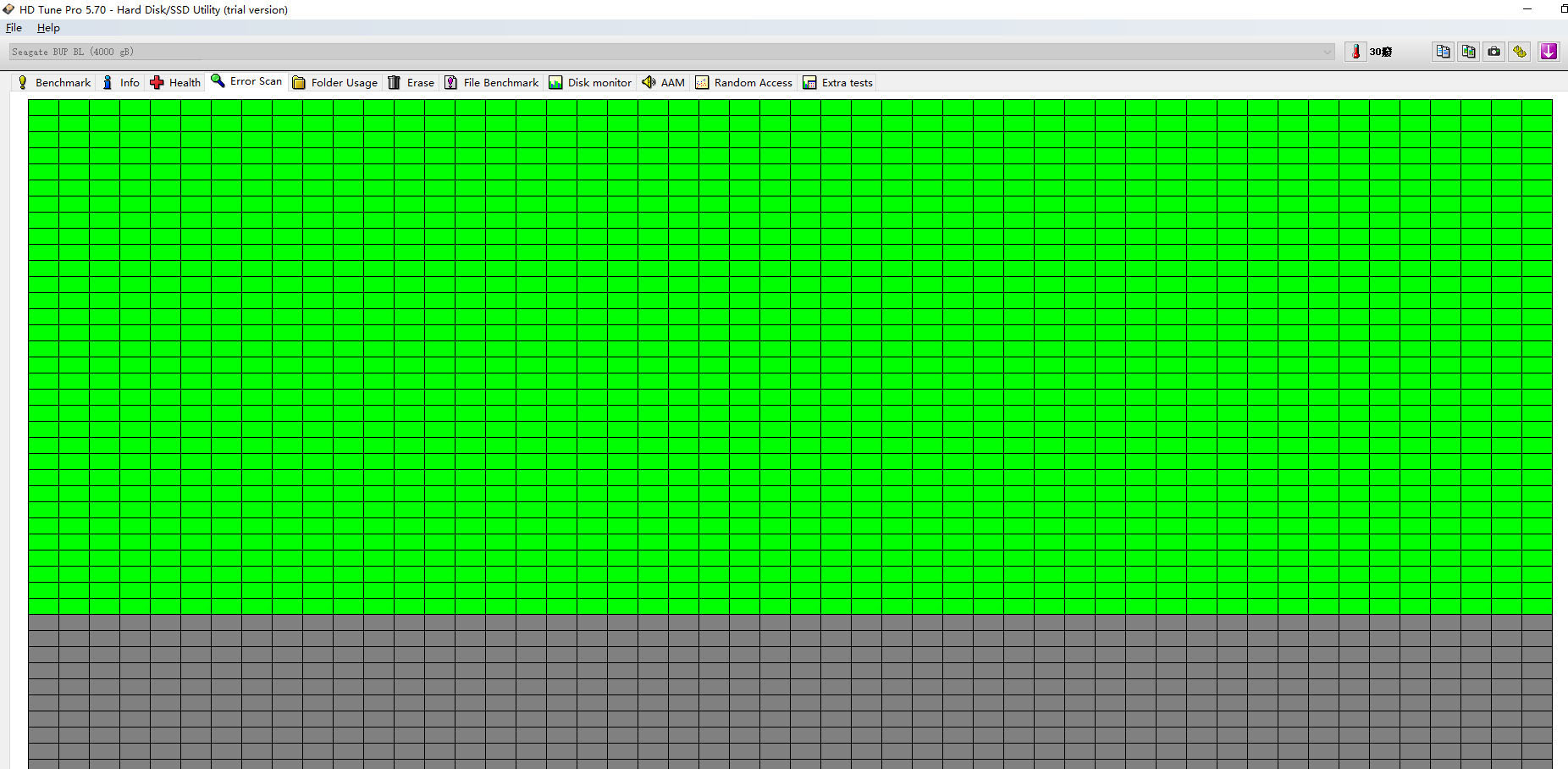
Task: Open the Info tab
Action: [x=121, y=82]
